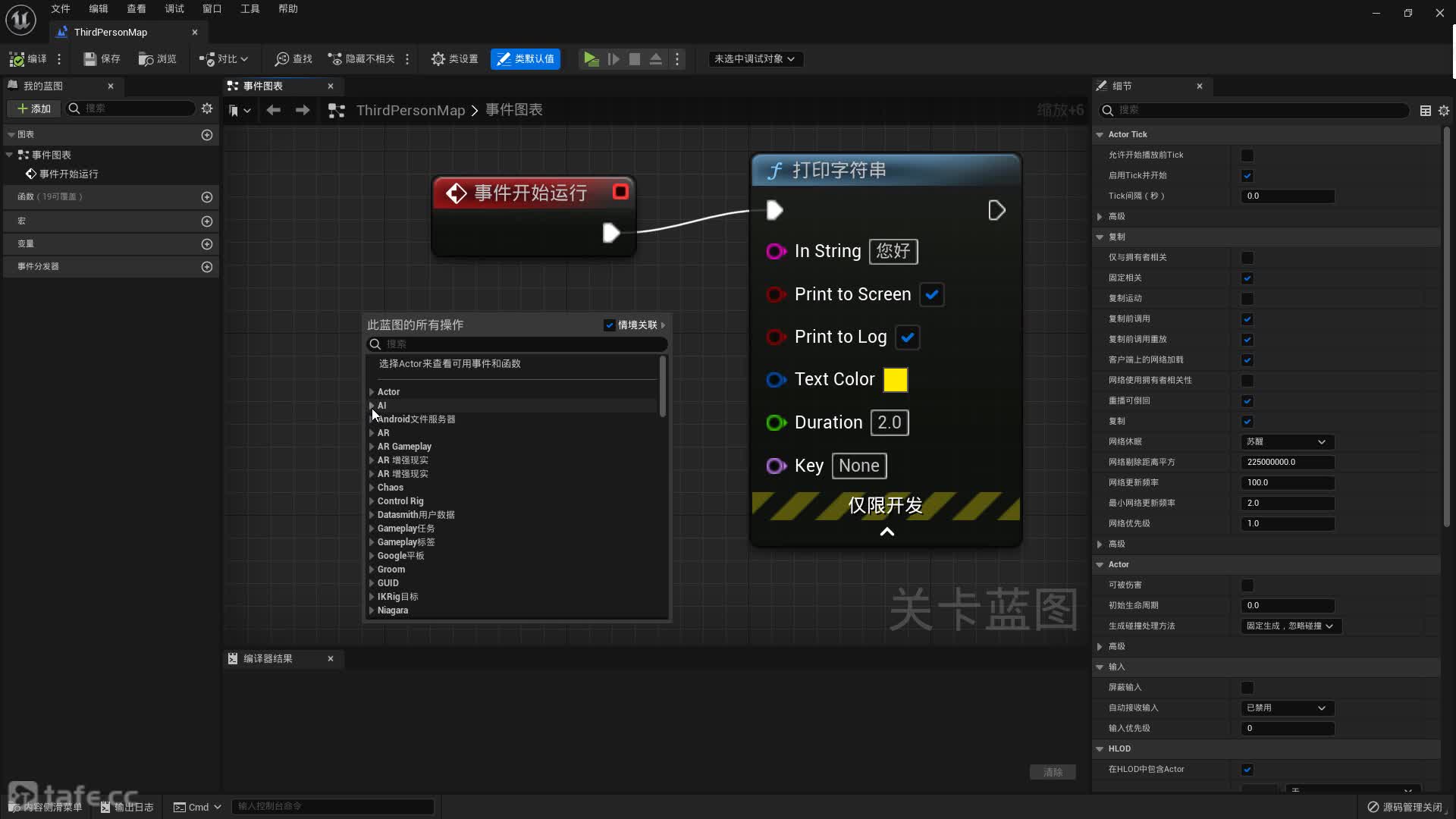The image size is (1456, 819).
Task: Open debug object dropdown 未选中调试对象
Action: pos(755,58)
